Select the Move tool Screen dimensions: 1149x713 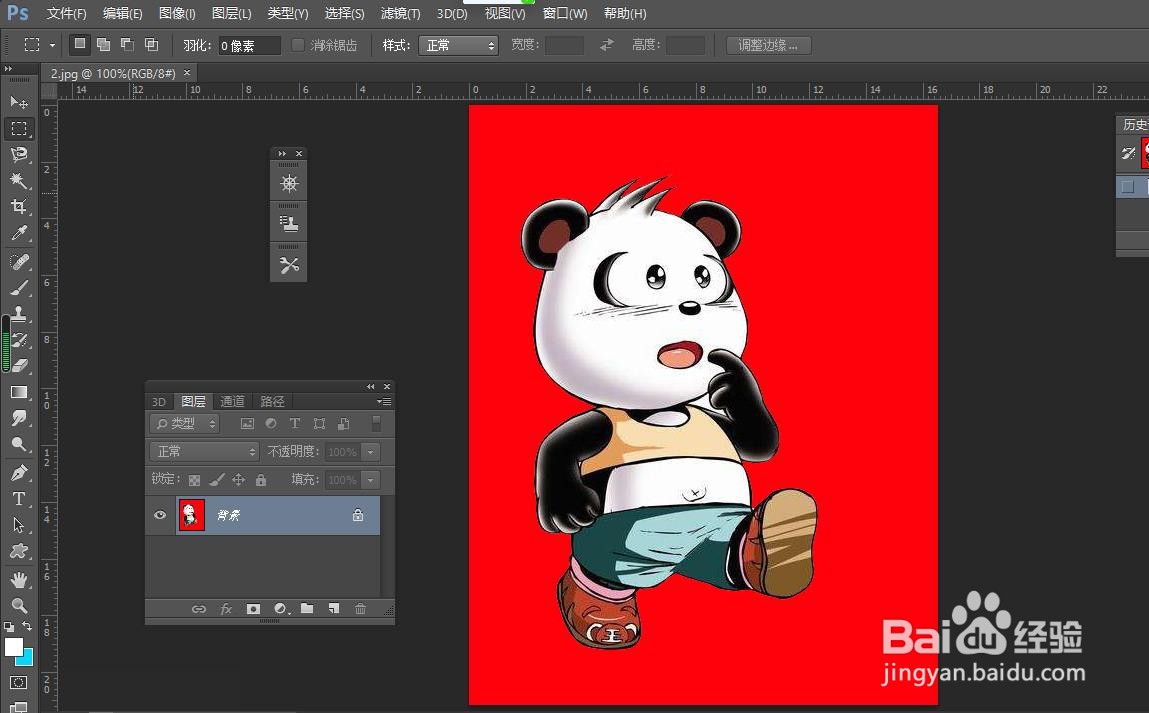pos(19,101)
